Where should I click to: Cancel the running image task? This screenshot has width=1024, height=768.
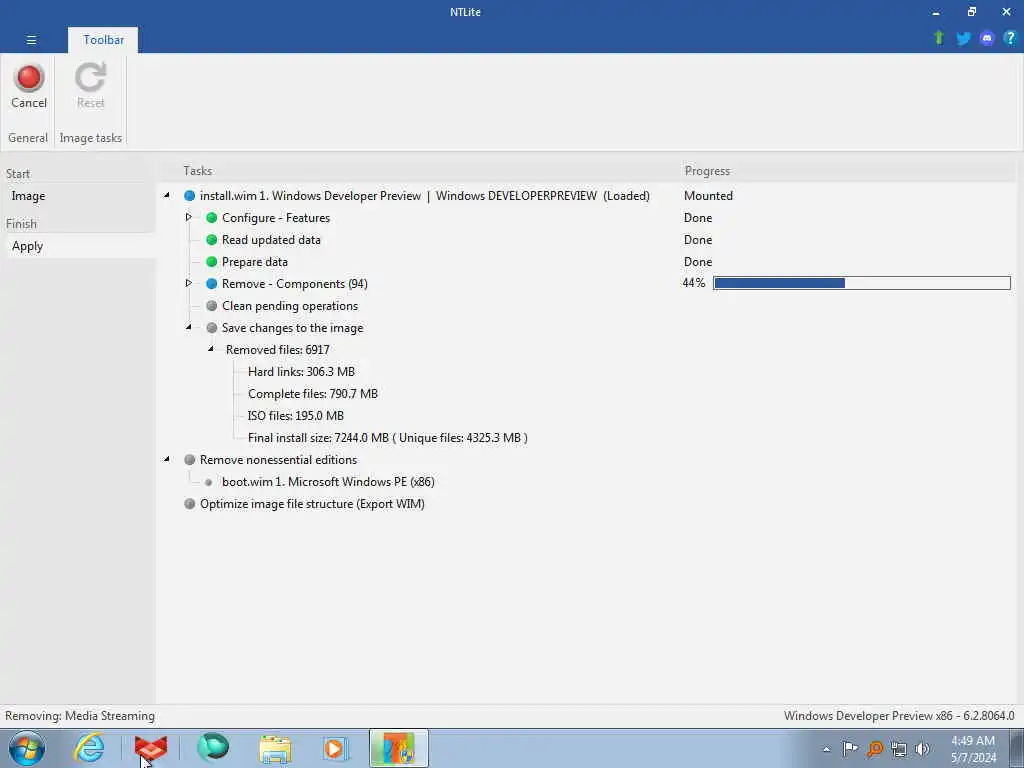[29, 86]
